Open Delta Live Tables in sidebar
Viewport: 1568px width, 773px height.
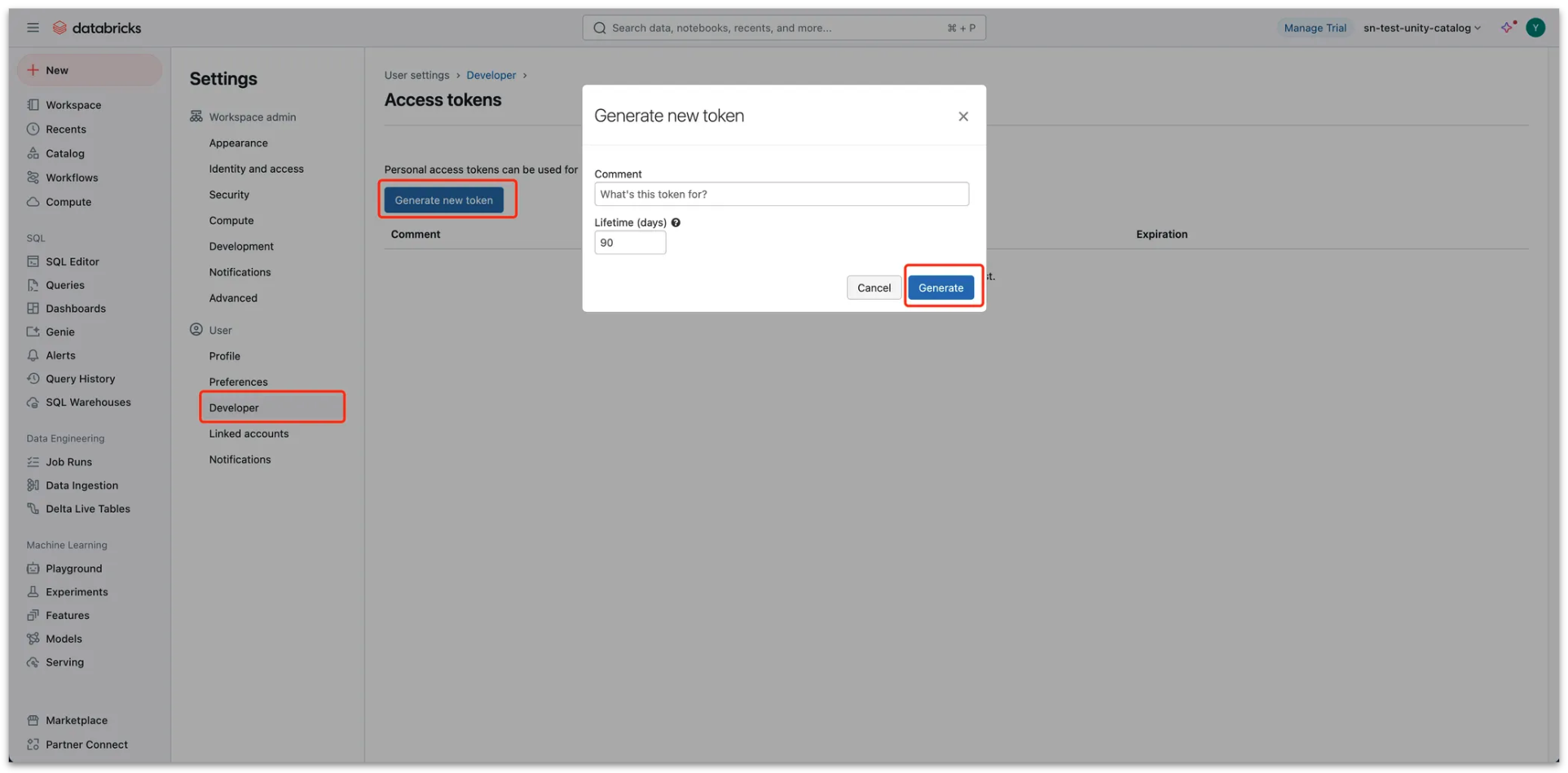tap(87, 508)
